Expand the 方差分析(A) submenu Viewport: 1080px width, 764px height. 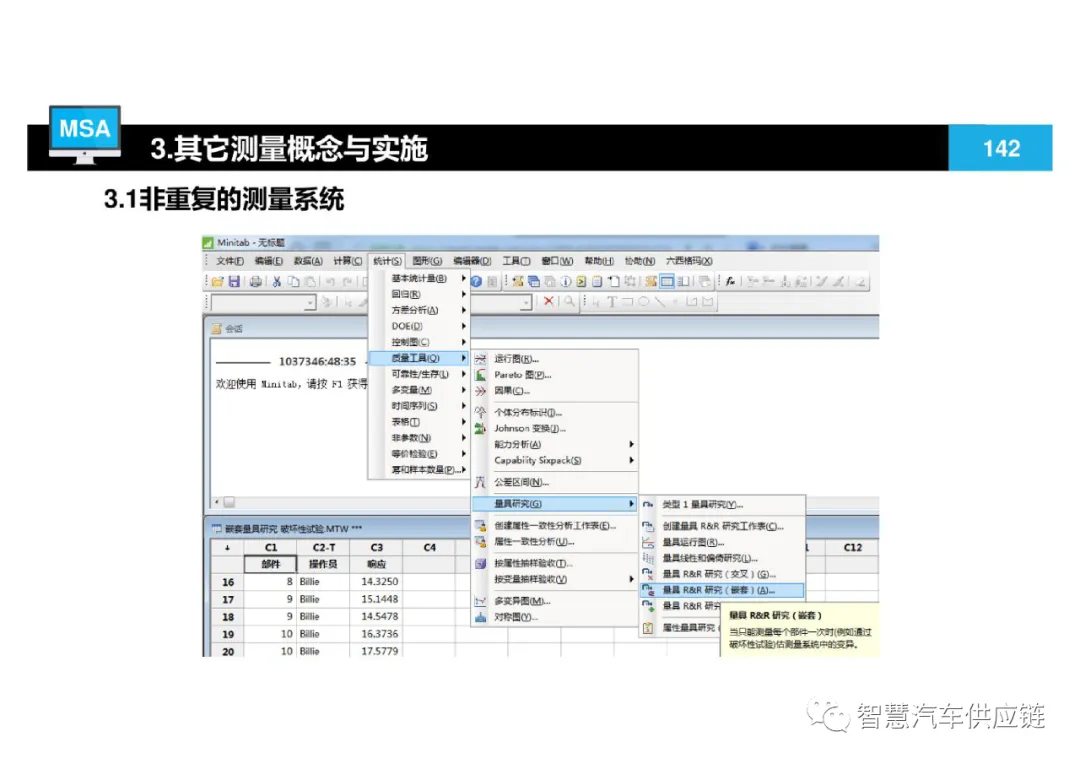(x=419, y=310)
